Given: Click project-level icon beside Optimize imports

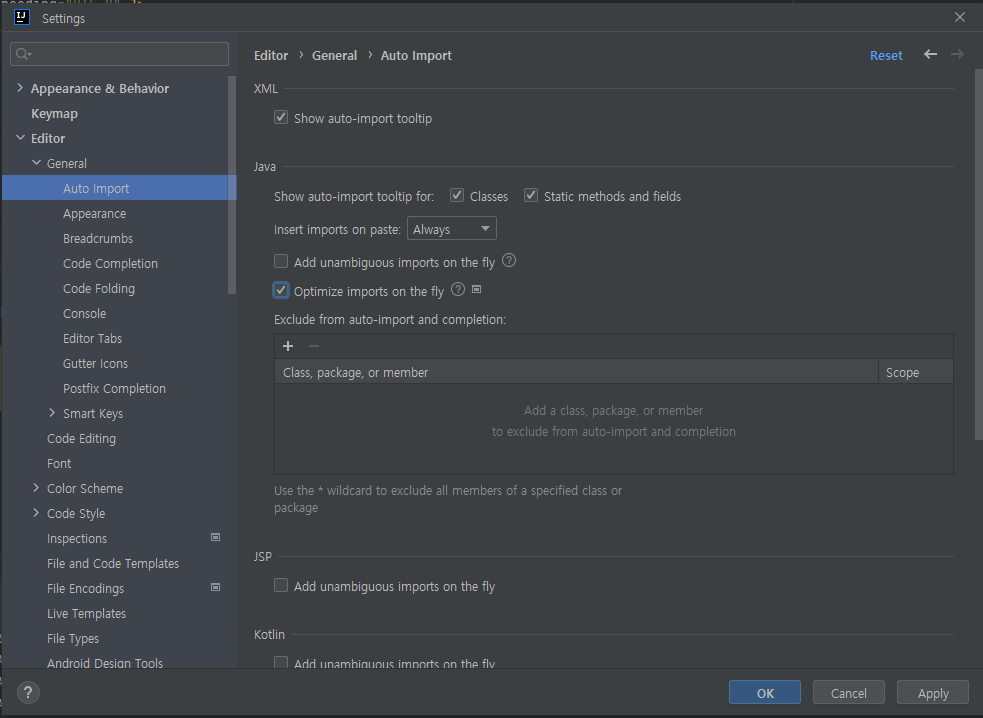Looking at the screenshot, I should [476, 289].
